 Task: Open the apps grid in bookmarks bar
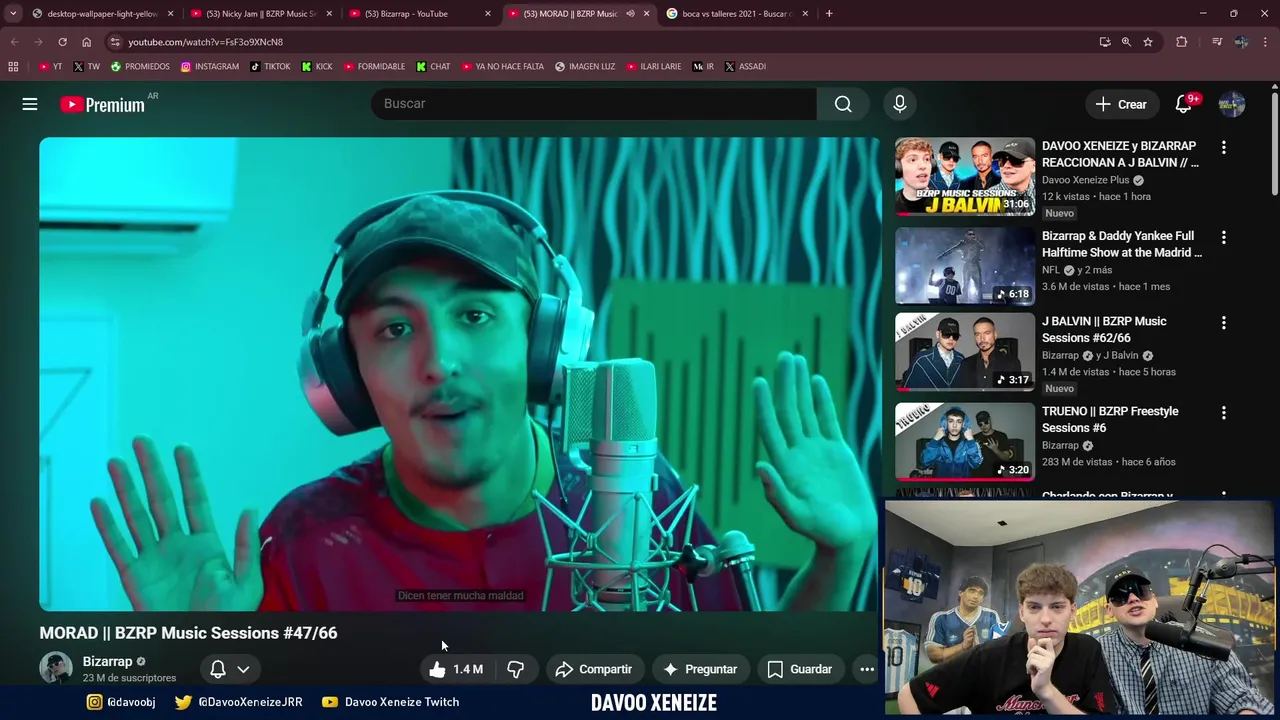(13, 66)
